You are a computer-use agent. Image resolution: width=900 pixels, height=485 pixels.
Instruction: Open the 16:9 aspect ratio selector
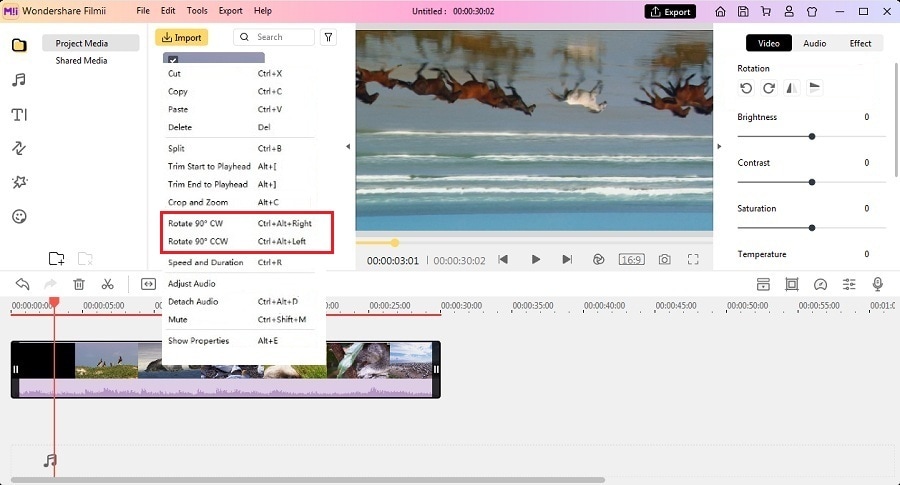tap(631, 259)
